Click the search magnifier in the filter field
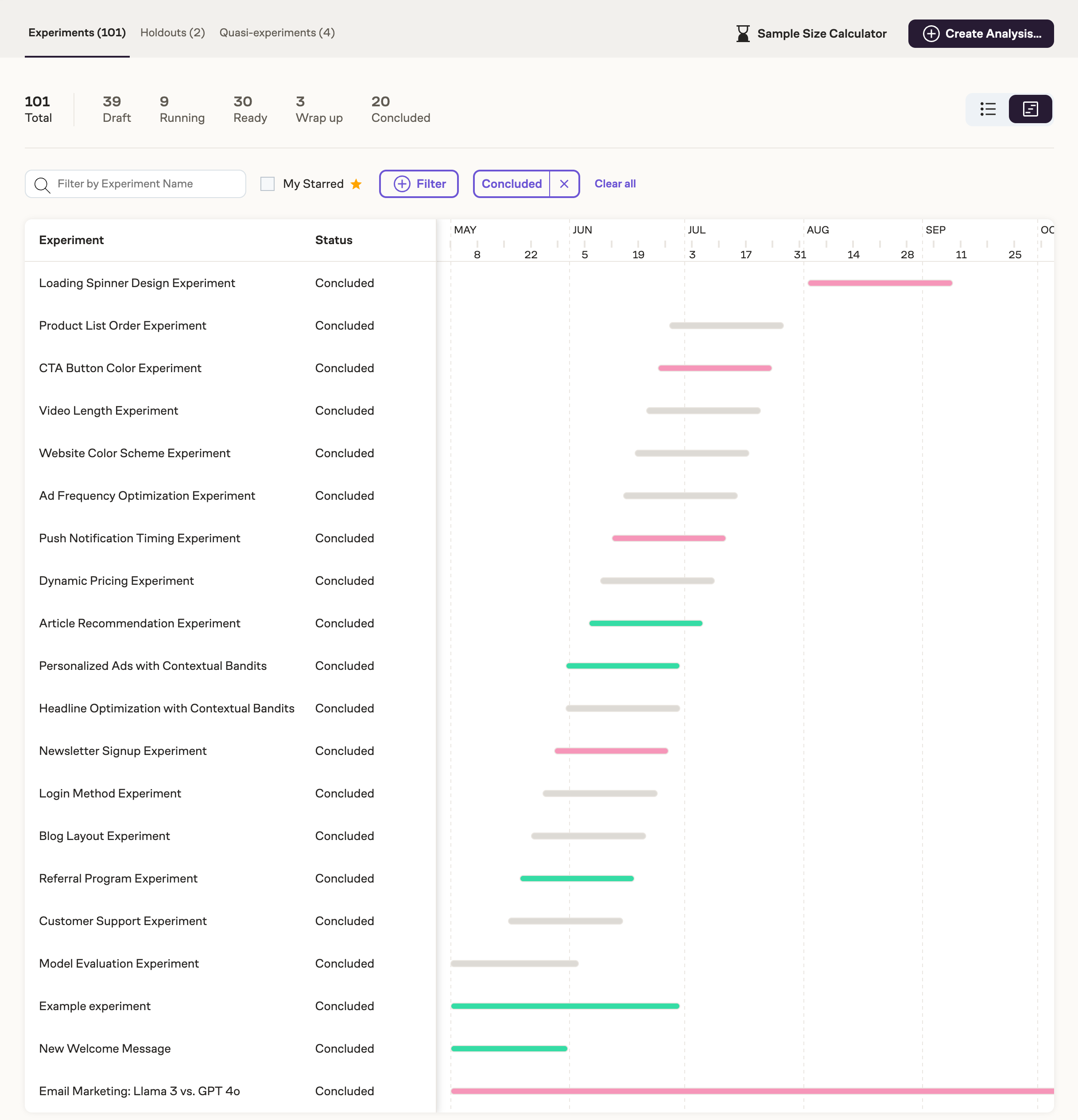1078x1120 pixels. pyautogui.click(x=42, y=184)
